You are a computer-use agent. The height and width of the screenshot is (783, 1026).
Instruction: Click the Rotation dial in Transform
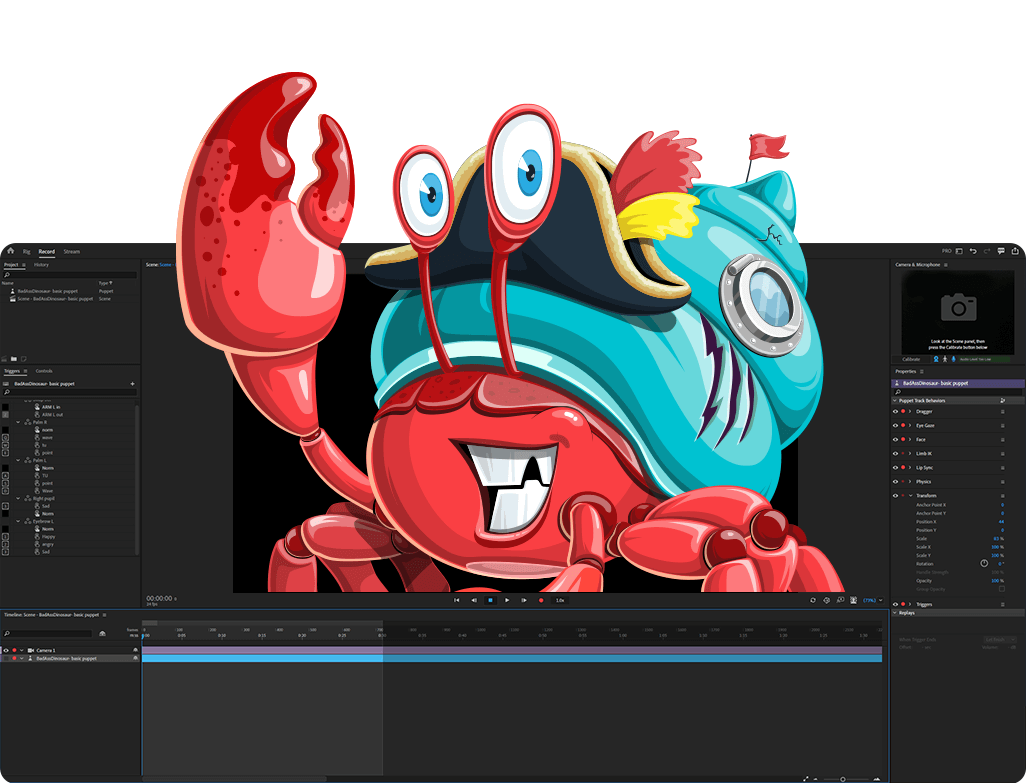click(984, 564)
